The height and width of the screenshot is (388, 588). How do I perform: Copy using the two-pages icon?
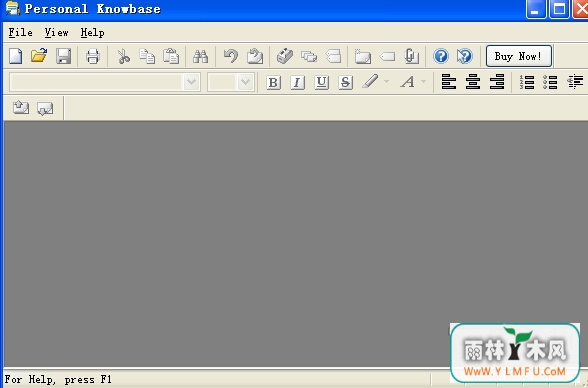click(147, 56)
